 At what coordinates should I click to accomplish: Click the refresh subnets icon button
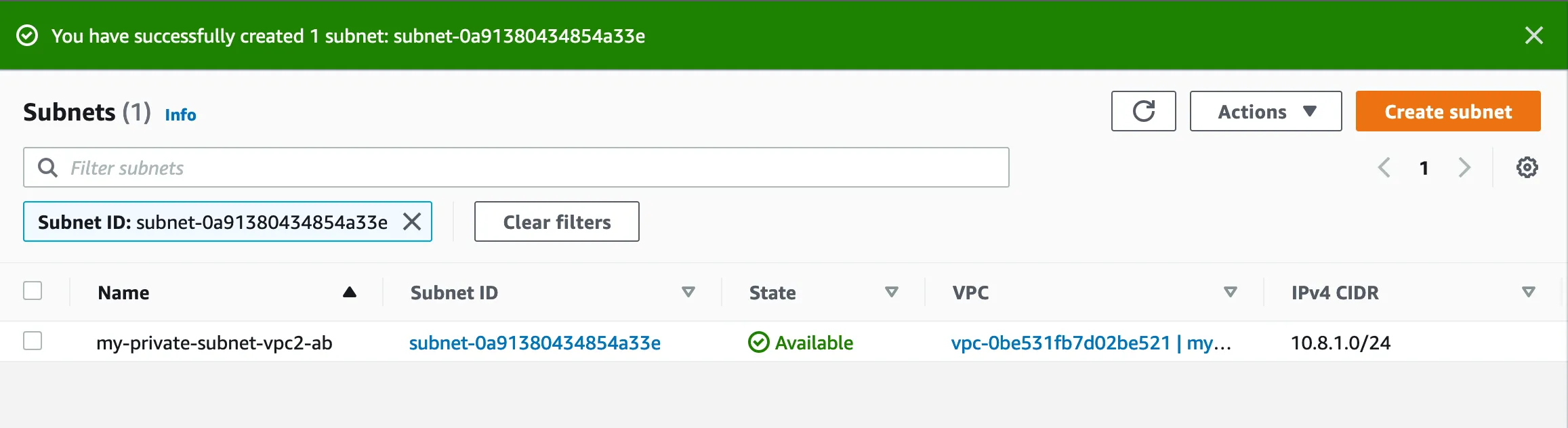click(x=1143, y=111)
